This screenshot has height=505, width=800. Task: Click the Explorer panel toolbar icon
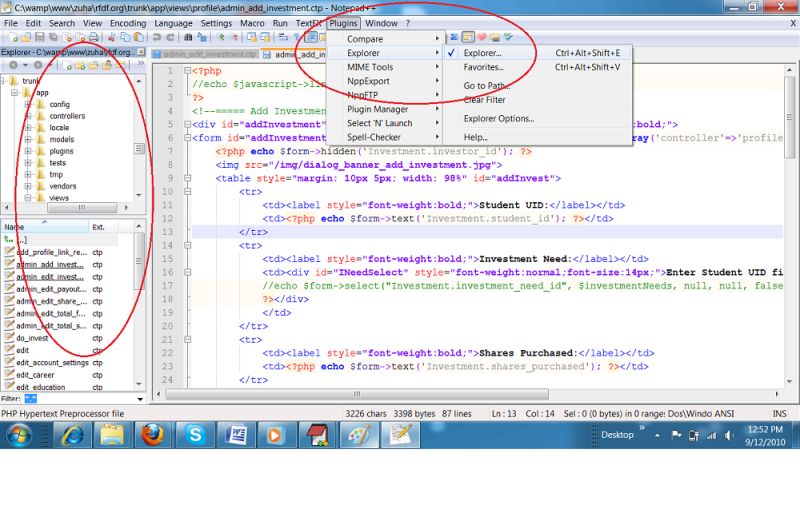pos(468,37)
